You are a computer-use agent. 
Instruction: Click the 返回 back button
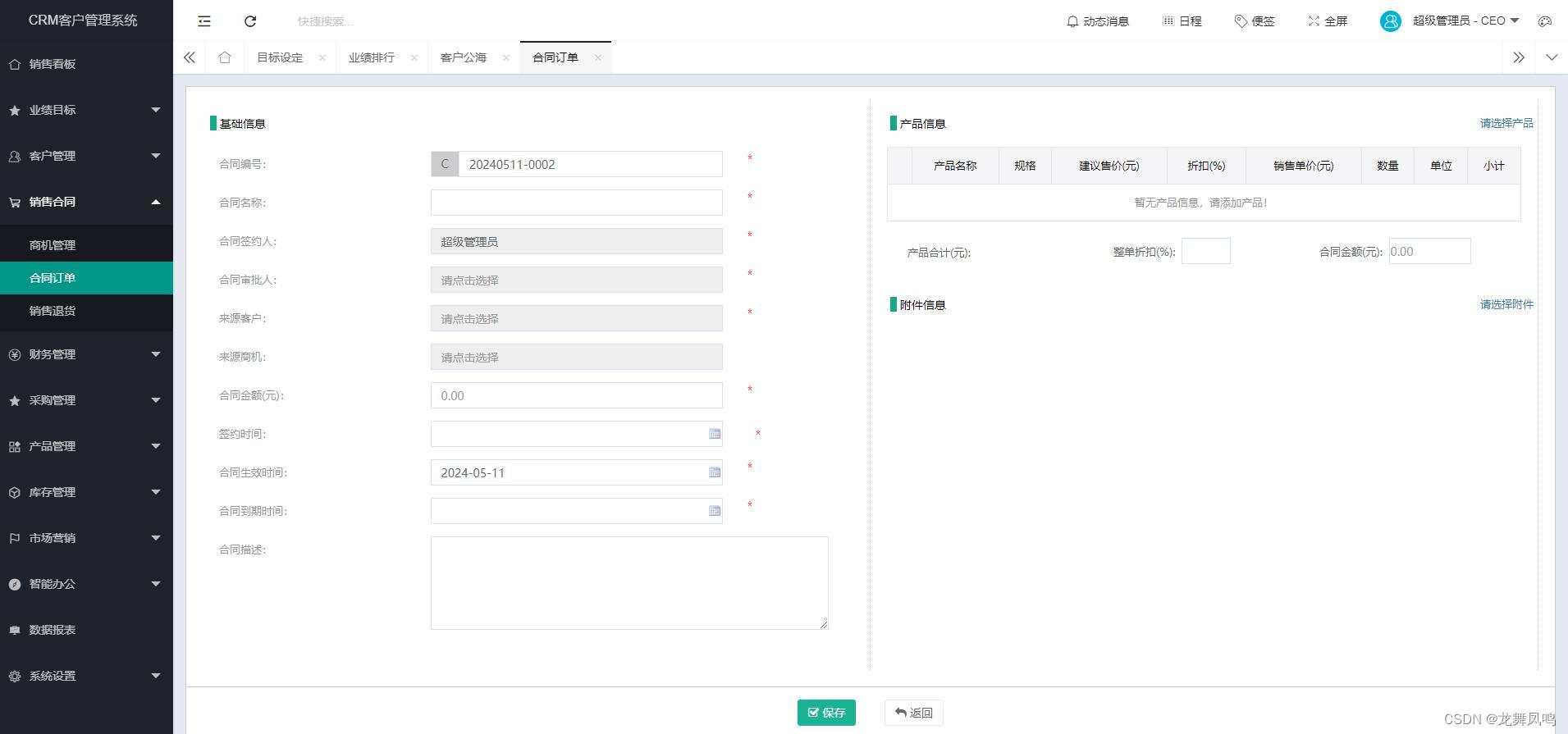click(914, 713)
